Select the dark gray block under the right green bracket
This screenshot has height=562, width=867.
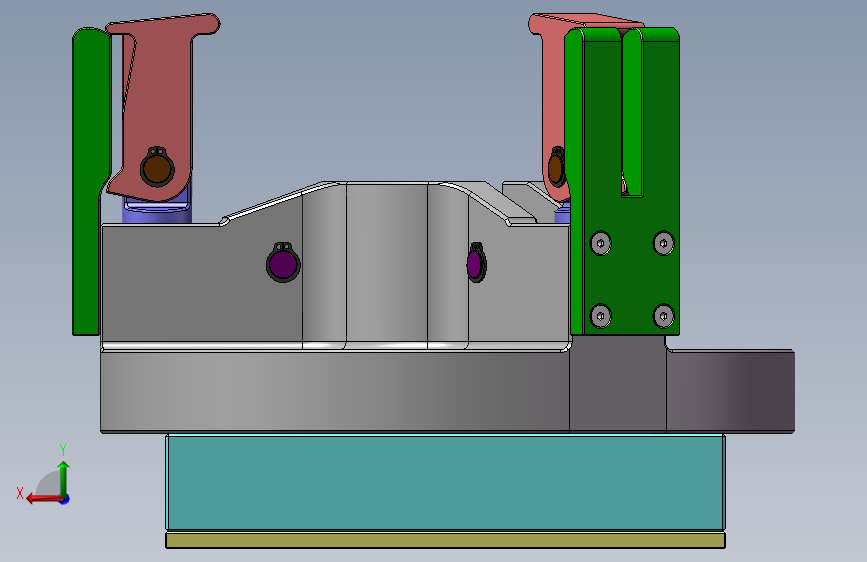(x=618, y=384)
